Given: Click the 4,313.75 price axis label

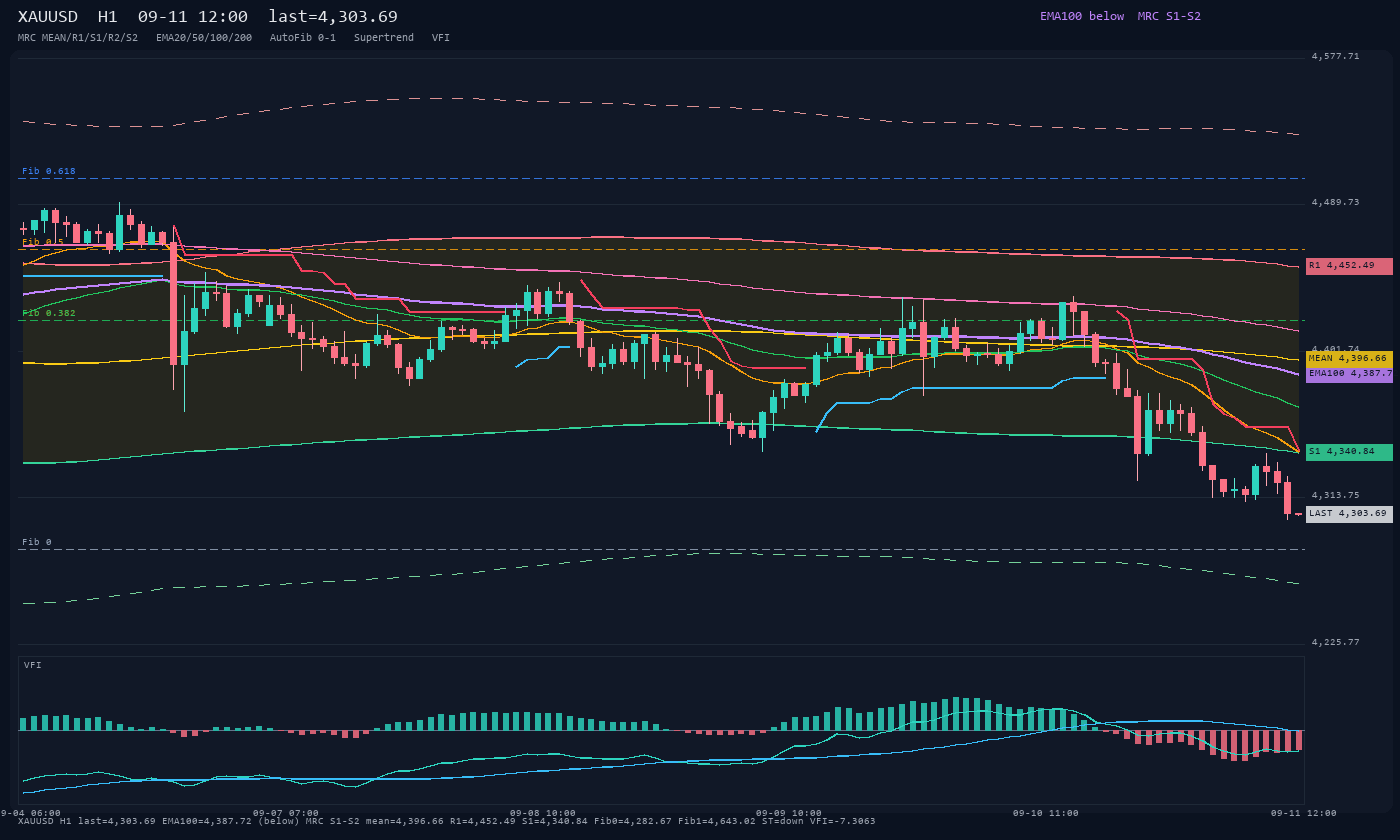Looking at the screenshot, I should coord(1335,495).
